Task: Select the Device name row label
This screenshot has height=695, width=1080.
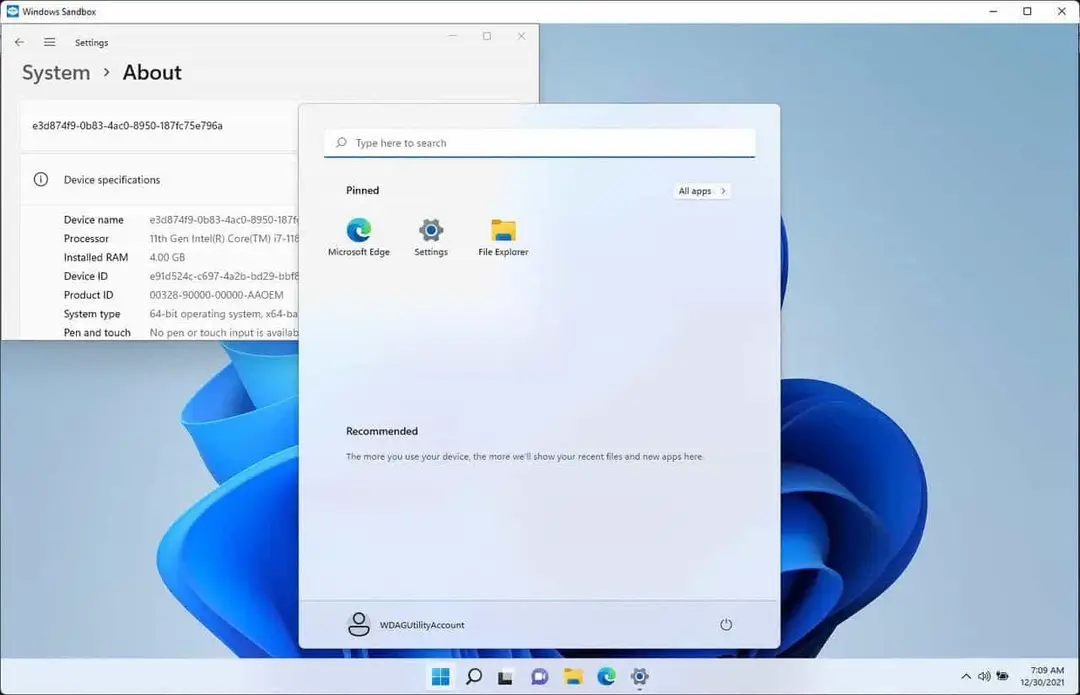Action: [94, 220]
